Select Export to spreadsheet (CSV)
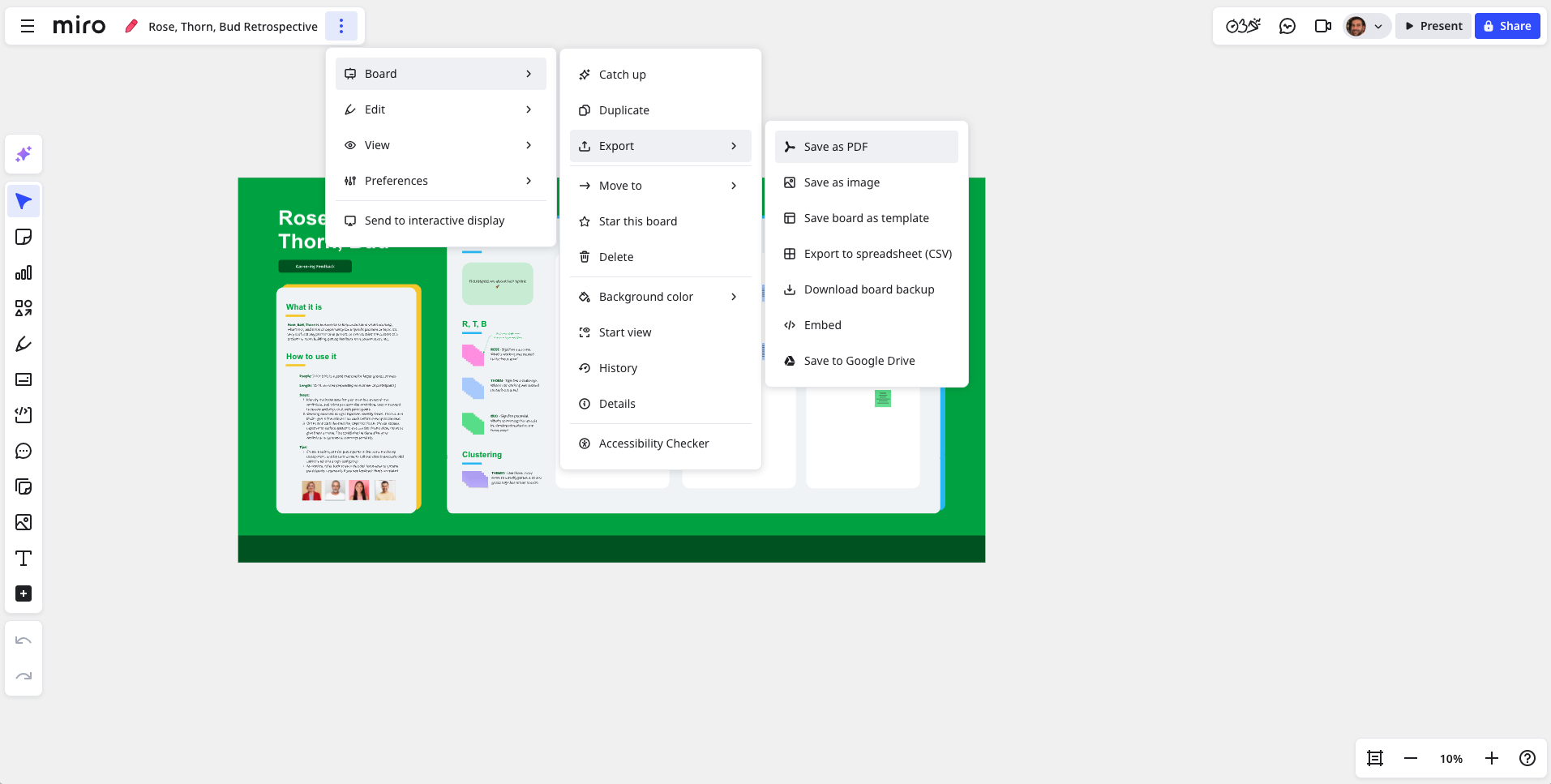1551x784 pixels. (877, 254)
